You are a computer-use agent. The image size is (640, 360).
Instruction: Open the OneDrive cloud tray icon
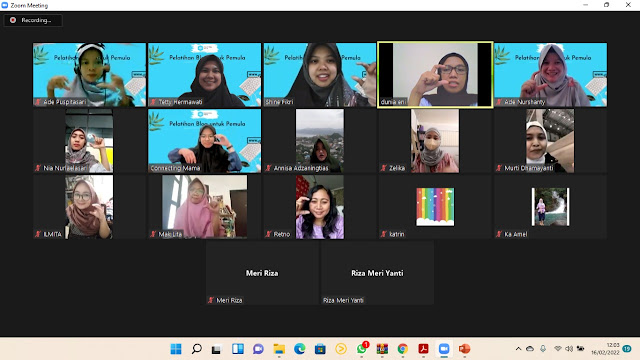(530, 349)
